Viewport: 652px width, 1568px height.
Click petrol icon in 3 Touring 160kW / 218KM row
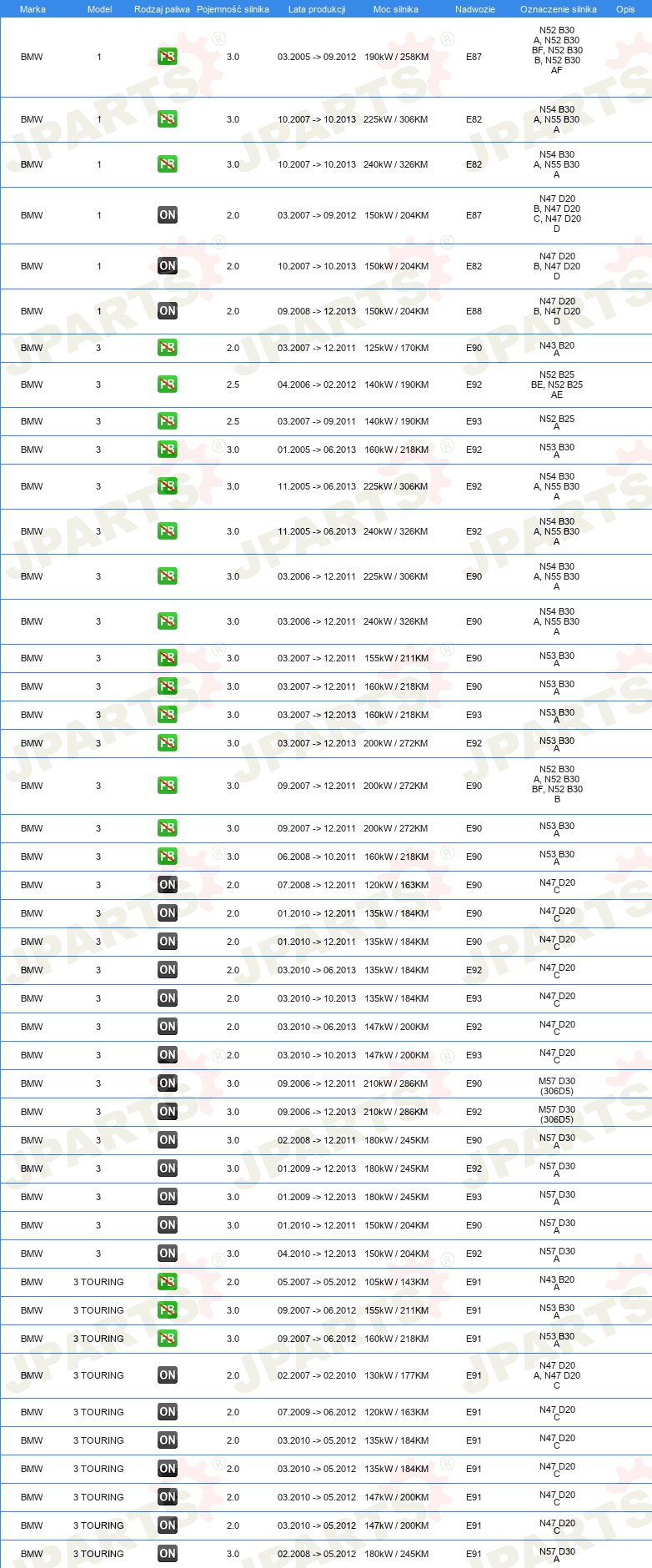[x=168, y=1339]
